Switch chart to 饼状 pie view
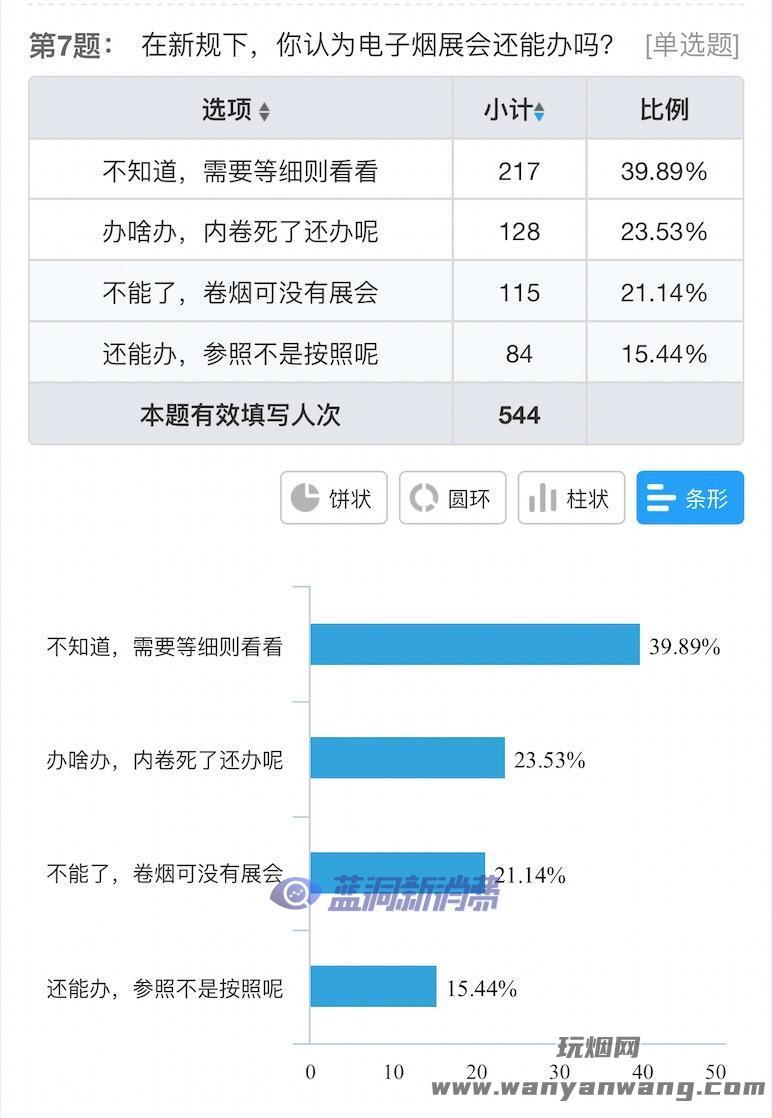 [334, 498]
